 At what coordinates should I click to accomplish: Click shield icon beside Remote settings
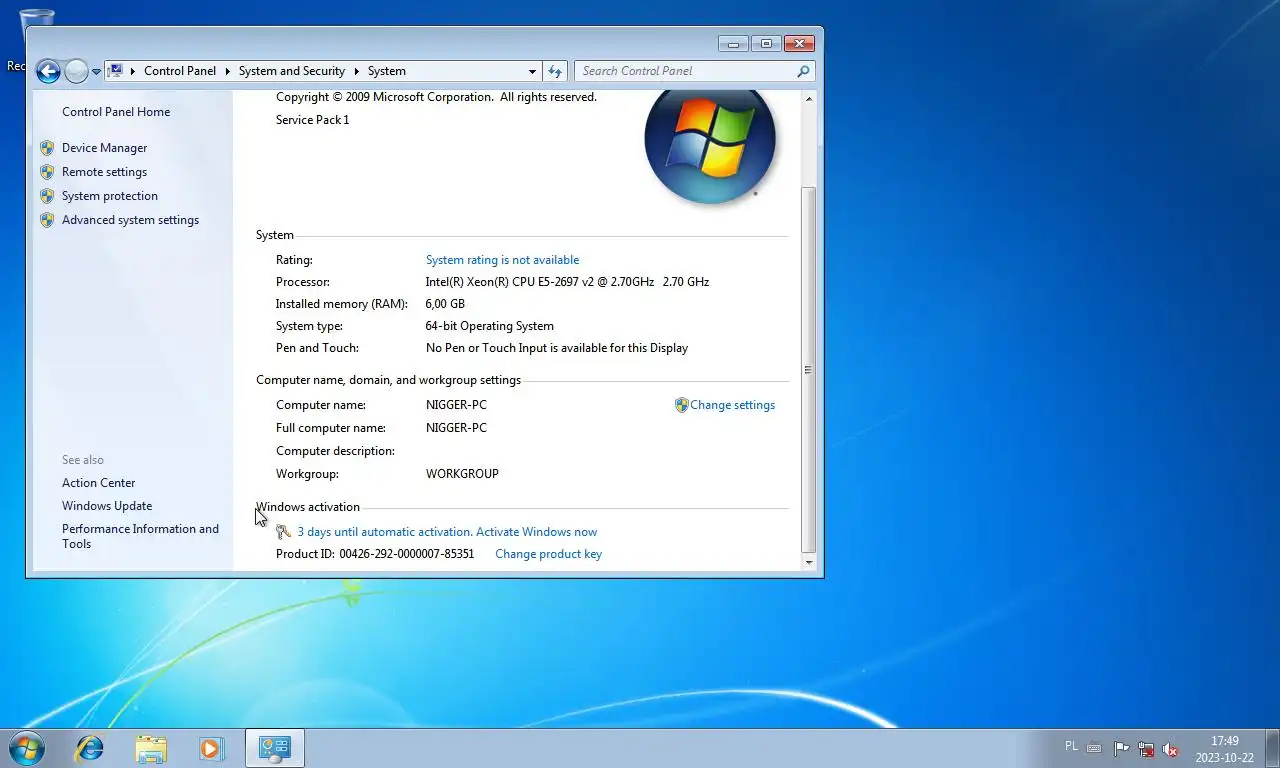(47, 172)
